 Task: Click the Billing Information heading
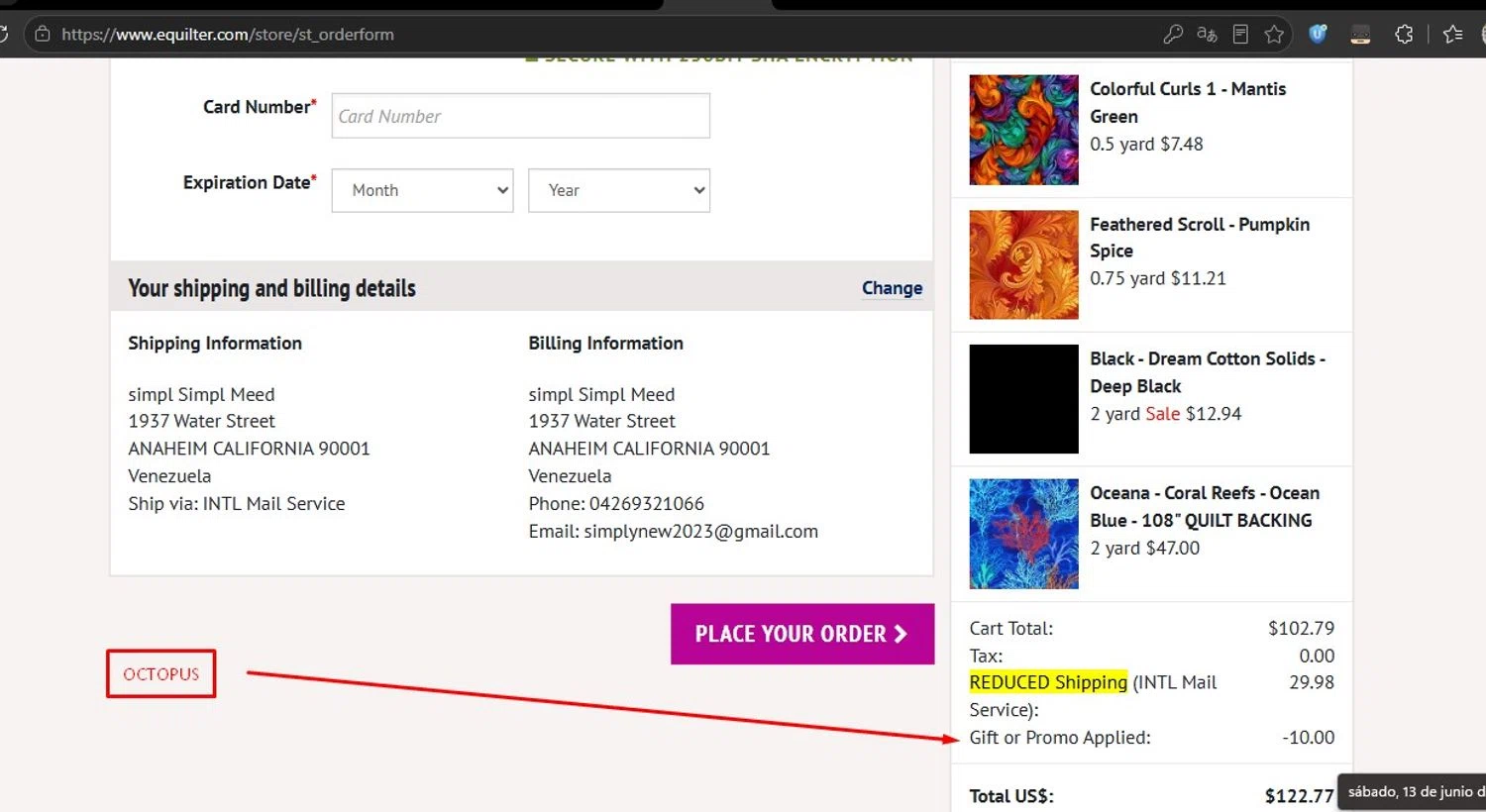605,344
